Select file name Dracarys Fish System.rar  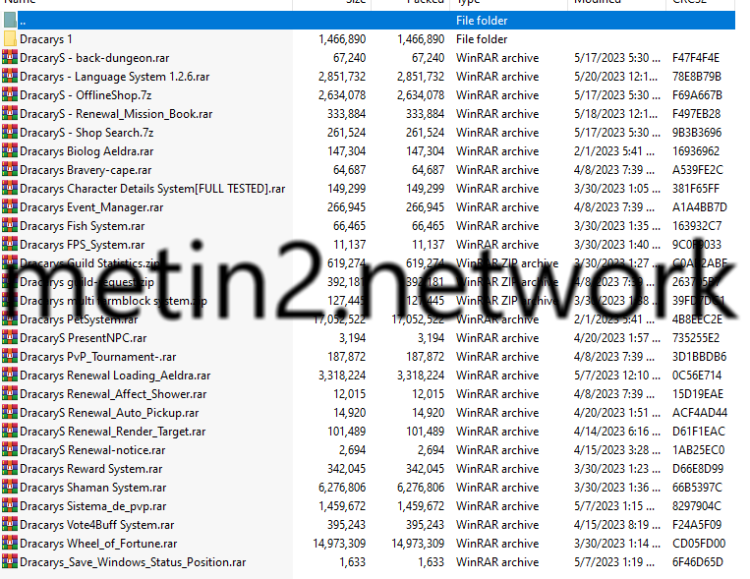(82, 226)
